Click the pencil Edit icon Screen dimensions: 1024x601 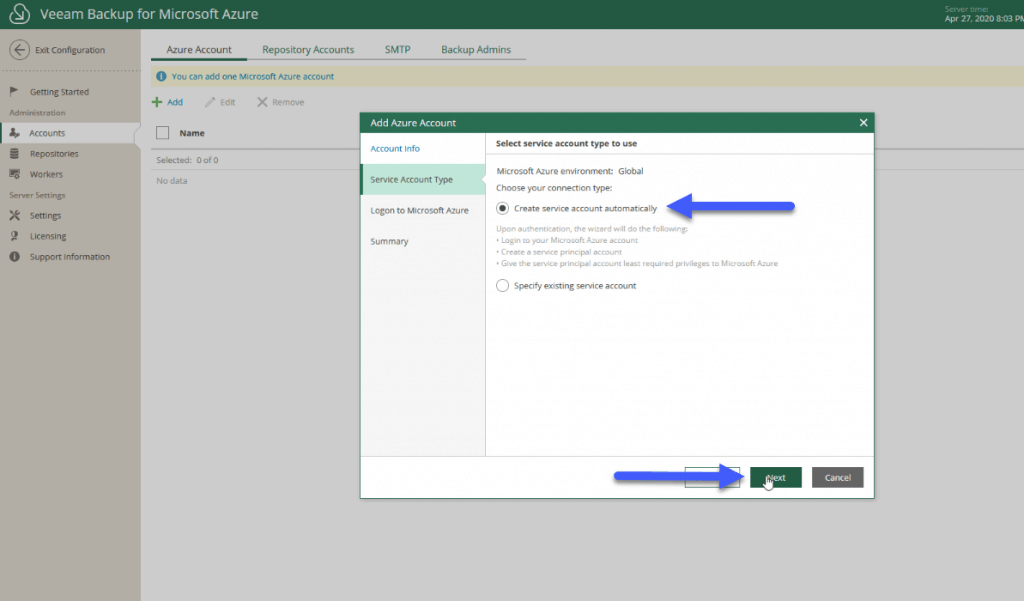click(x=210, y=102)
